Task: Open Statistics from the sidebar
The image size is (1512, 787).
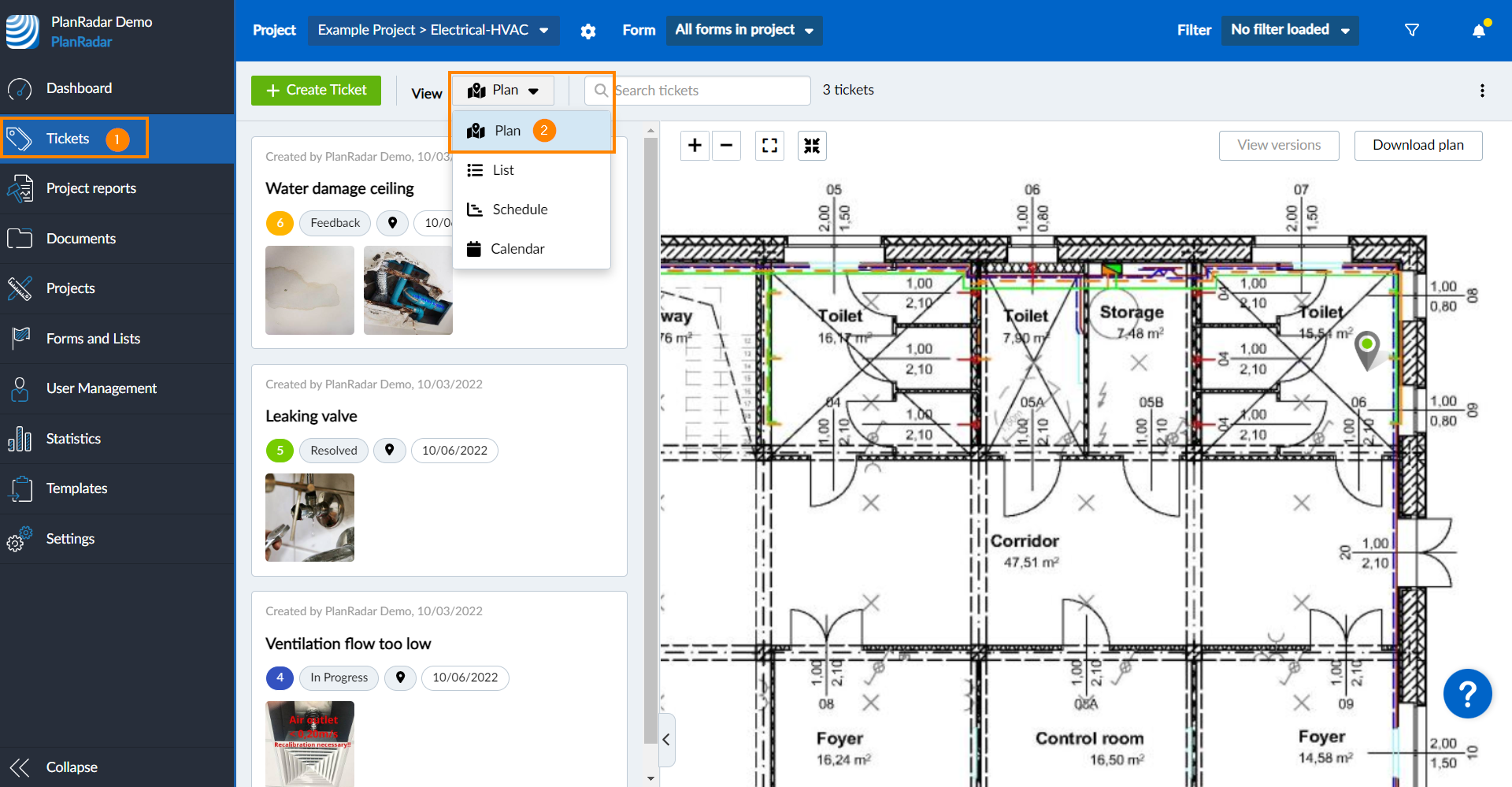Action: [x=73, y=438]
